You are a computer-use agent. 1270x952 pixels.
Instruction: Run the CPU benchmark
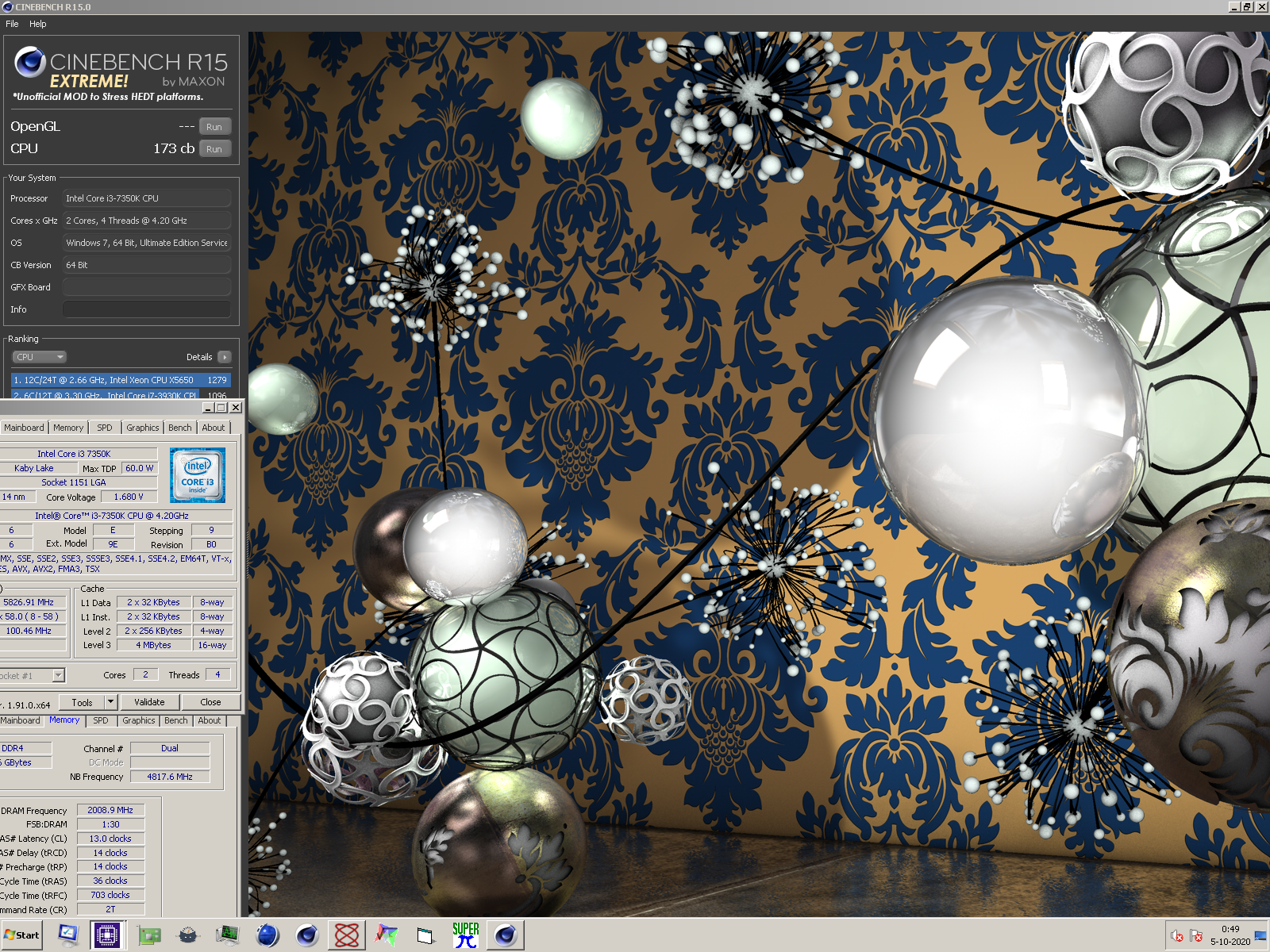coord(214,149)
